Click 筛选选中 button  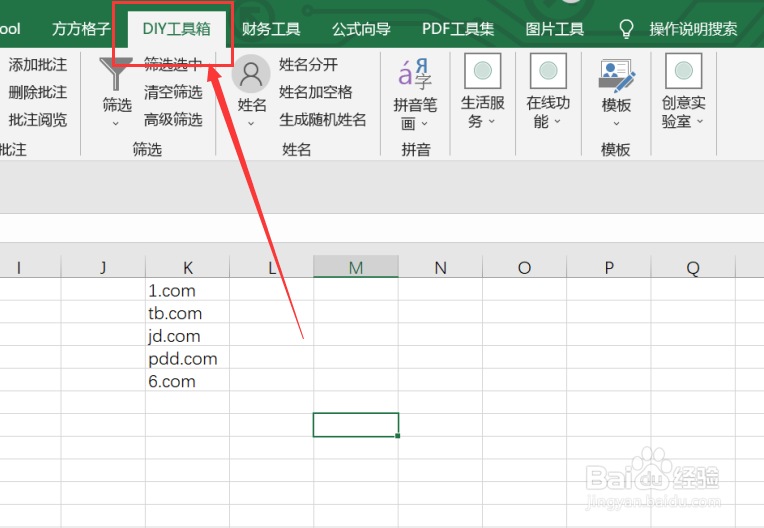[173, 64]
